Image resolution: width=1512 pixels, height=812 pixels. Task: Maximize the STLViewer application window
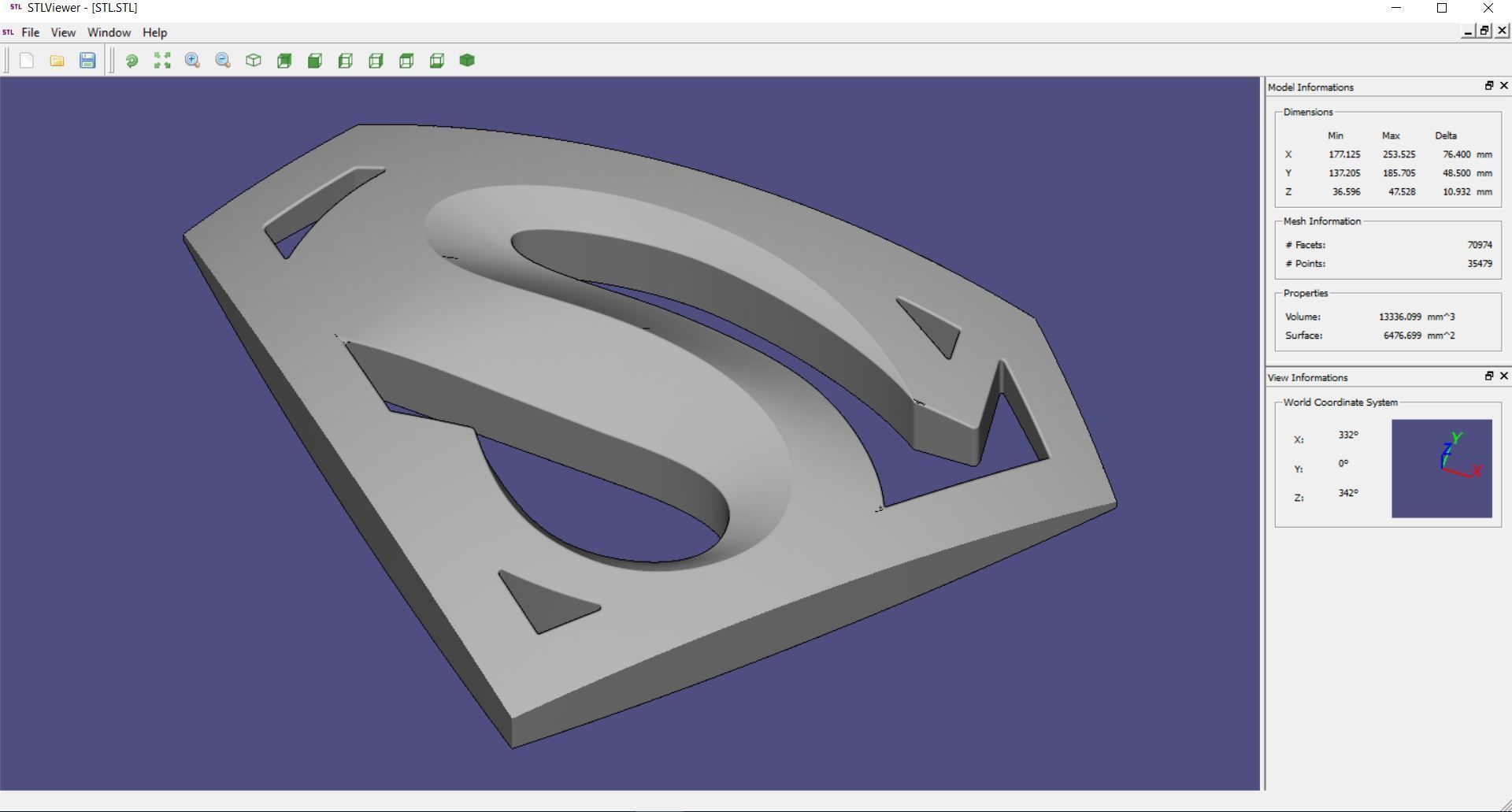[x=1442, y=8]
